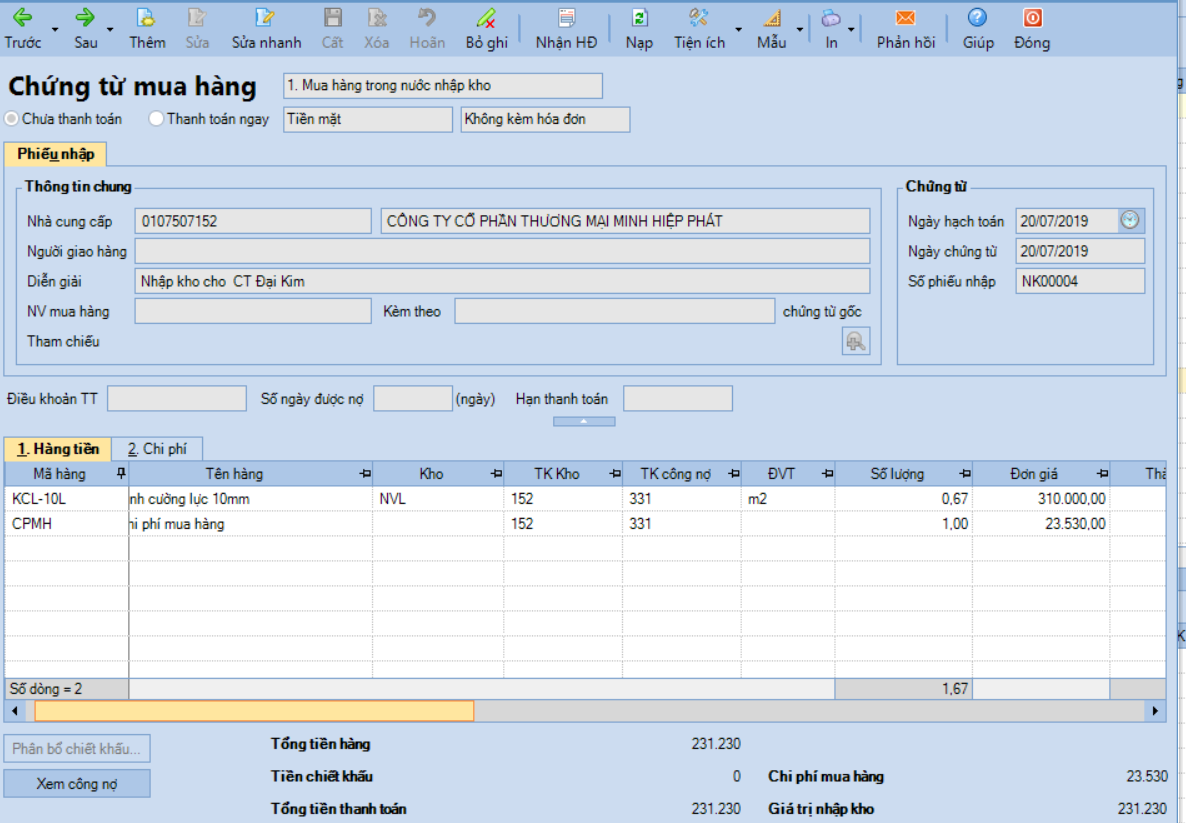Click the Đóng close form icon
The width and height of the screenshot is (1186, 823).
(x=1031, y=18)
